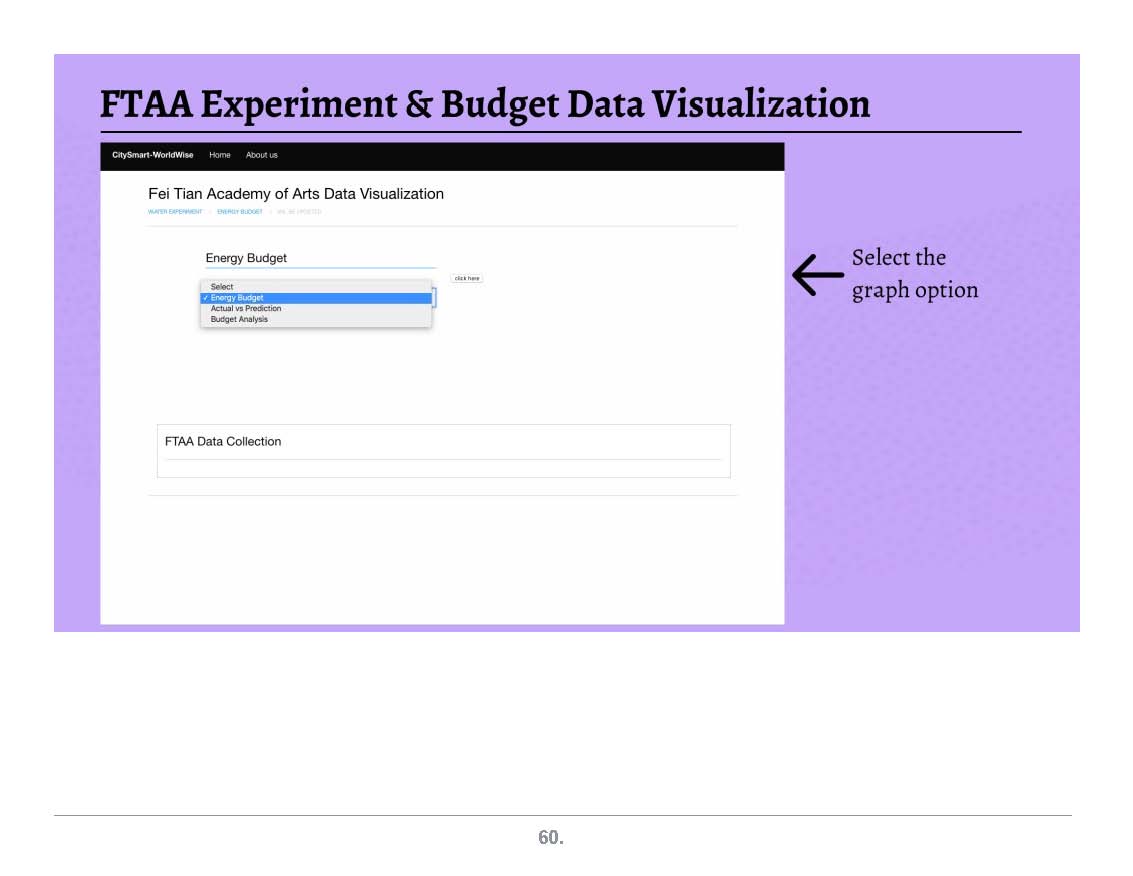
Task: Choose the Select placeholder option
Action: point(222,287)
